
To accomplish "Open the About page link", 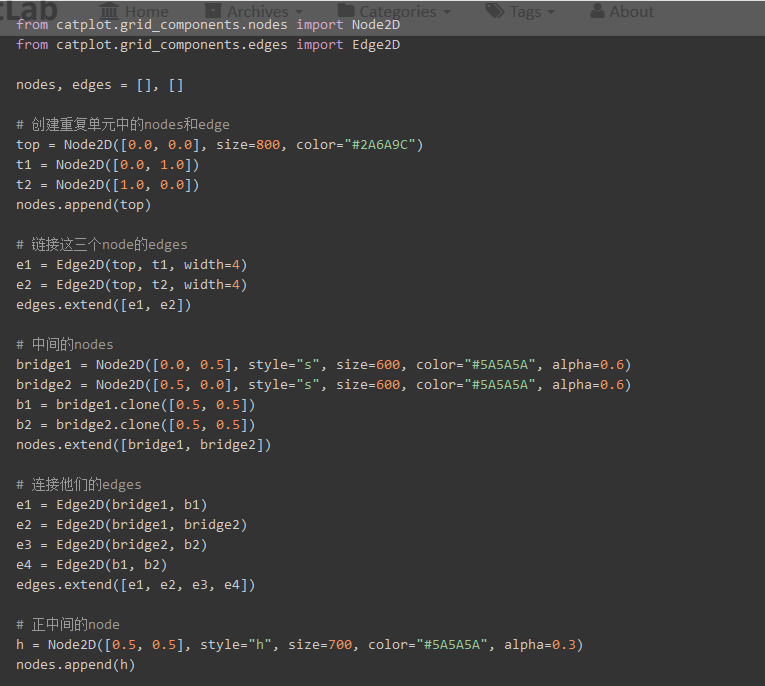I will tap(622, 11).
